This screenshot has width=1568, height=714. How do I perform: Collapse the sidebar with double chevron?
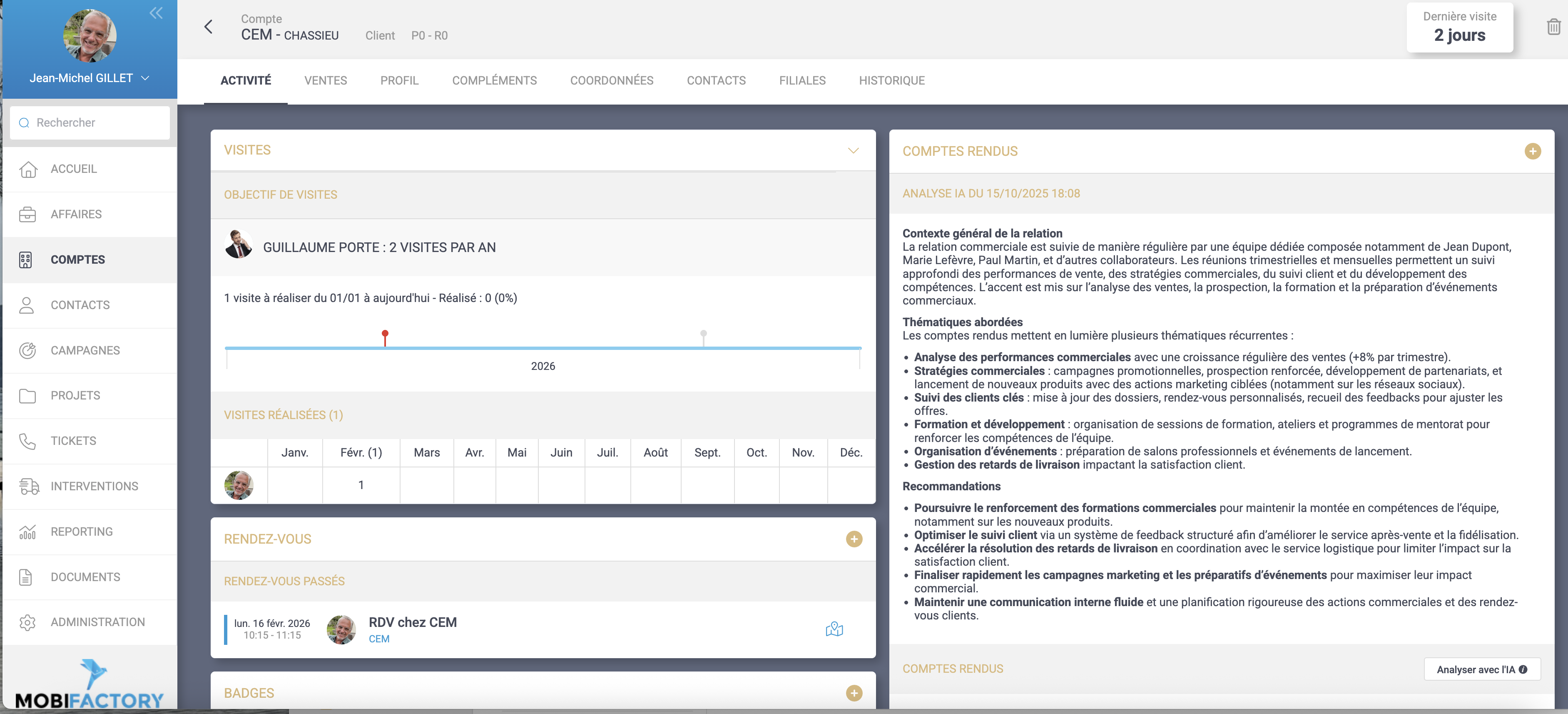[x=156, y=13]
